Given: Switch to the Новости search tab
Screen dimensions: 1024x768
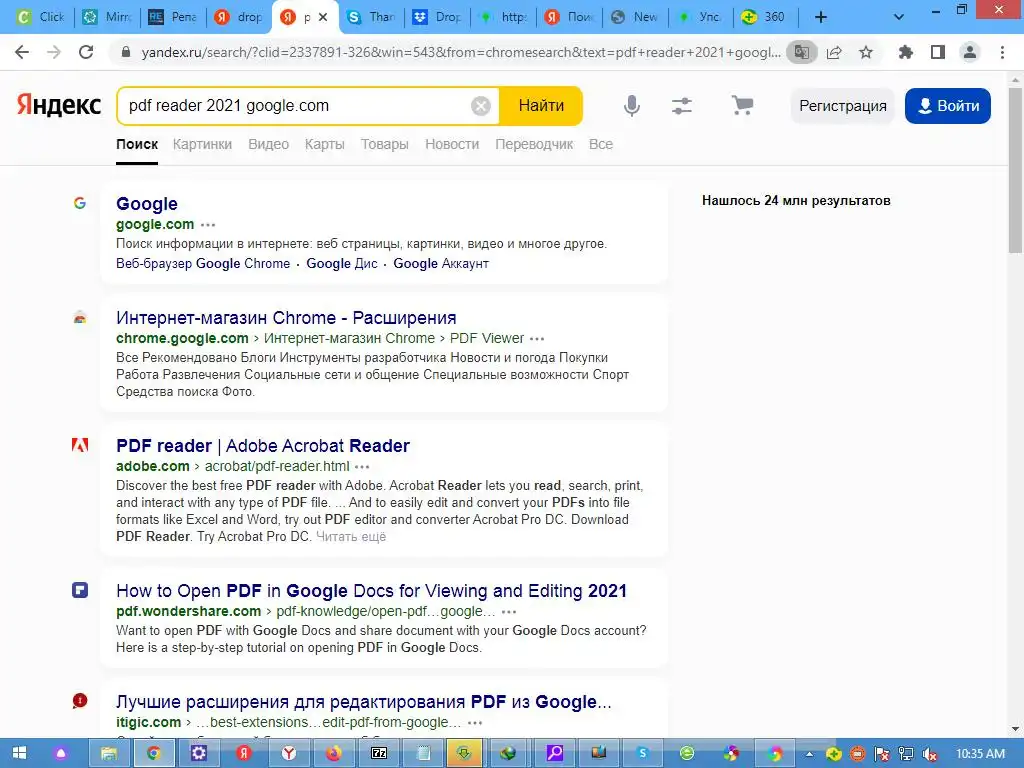Looking at the screenshot, I should click(452, 144).
